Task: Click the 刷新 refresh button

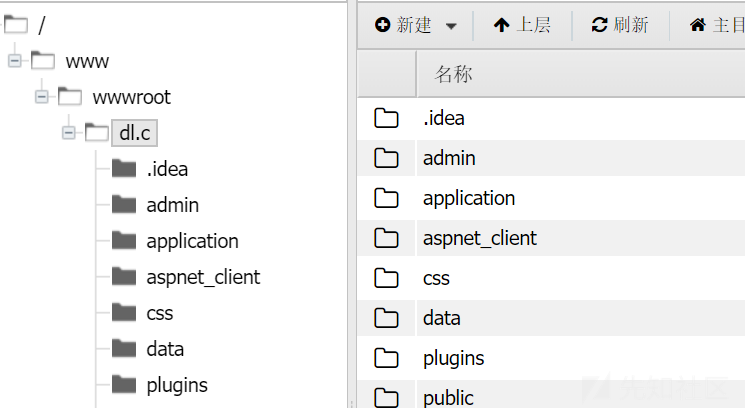Action: pyautogui.click(x=620, y=25)
